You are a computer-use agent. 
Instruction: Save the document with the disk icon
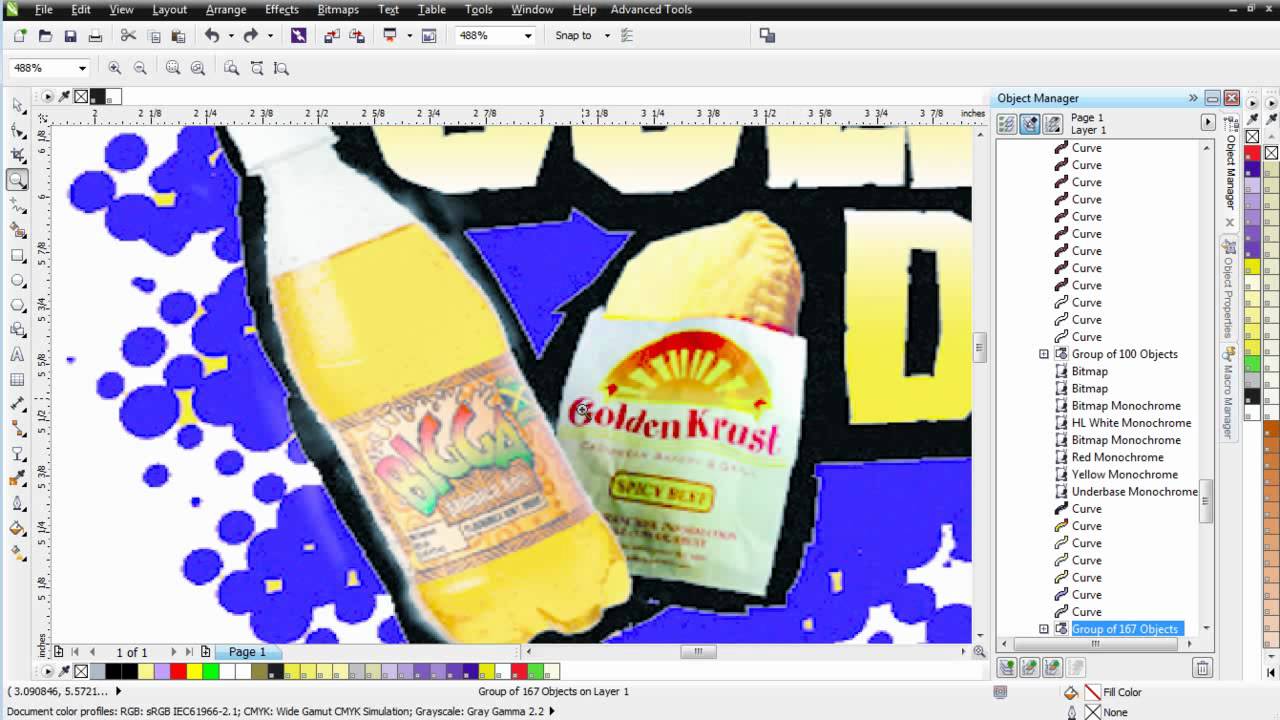tap(70, 35)
